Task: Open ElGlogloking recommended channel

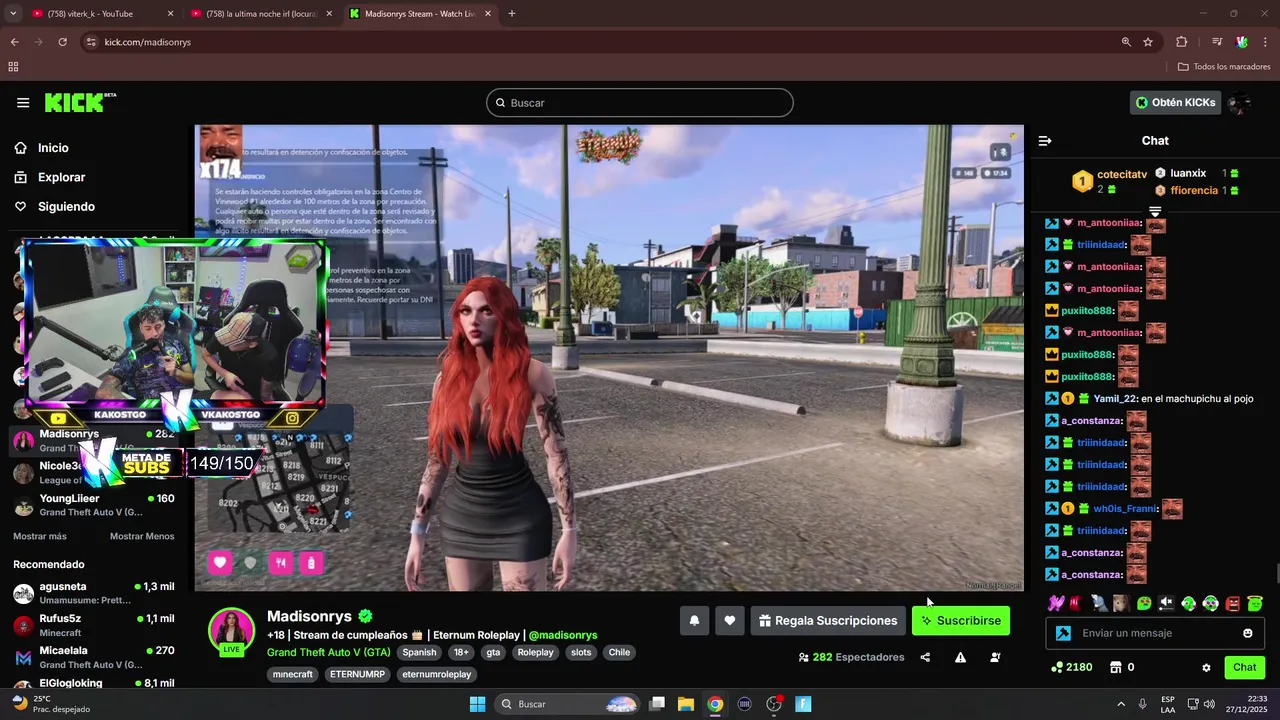Action: (x=94, y=683)
